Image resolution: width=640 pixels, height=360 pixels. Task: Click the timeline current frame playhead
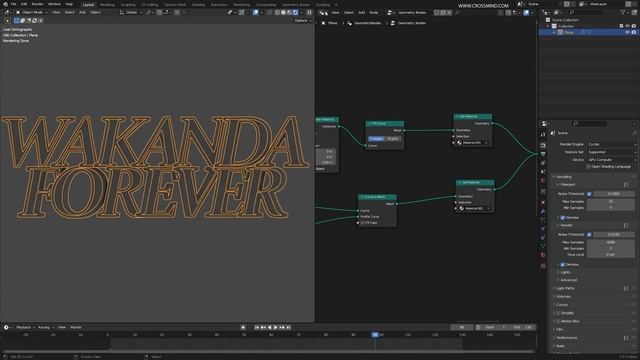(375, 335)
